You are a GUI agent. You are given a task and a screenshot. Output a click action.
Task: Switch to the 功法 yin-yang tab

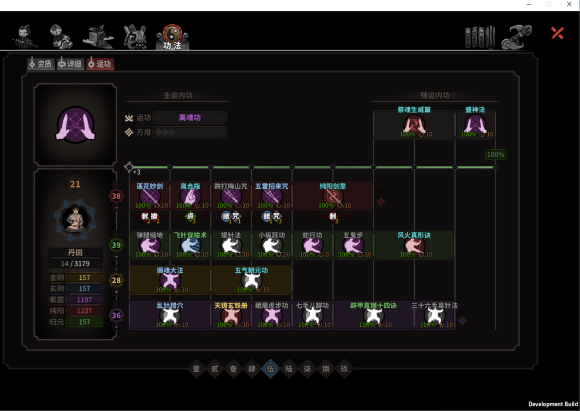point(172,37)
